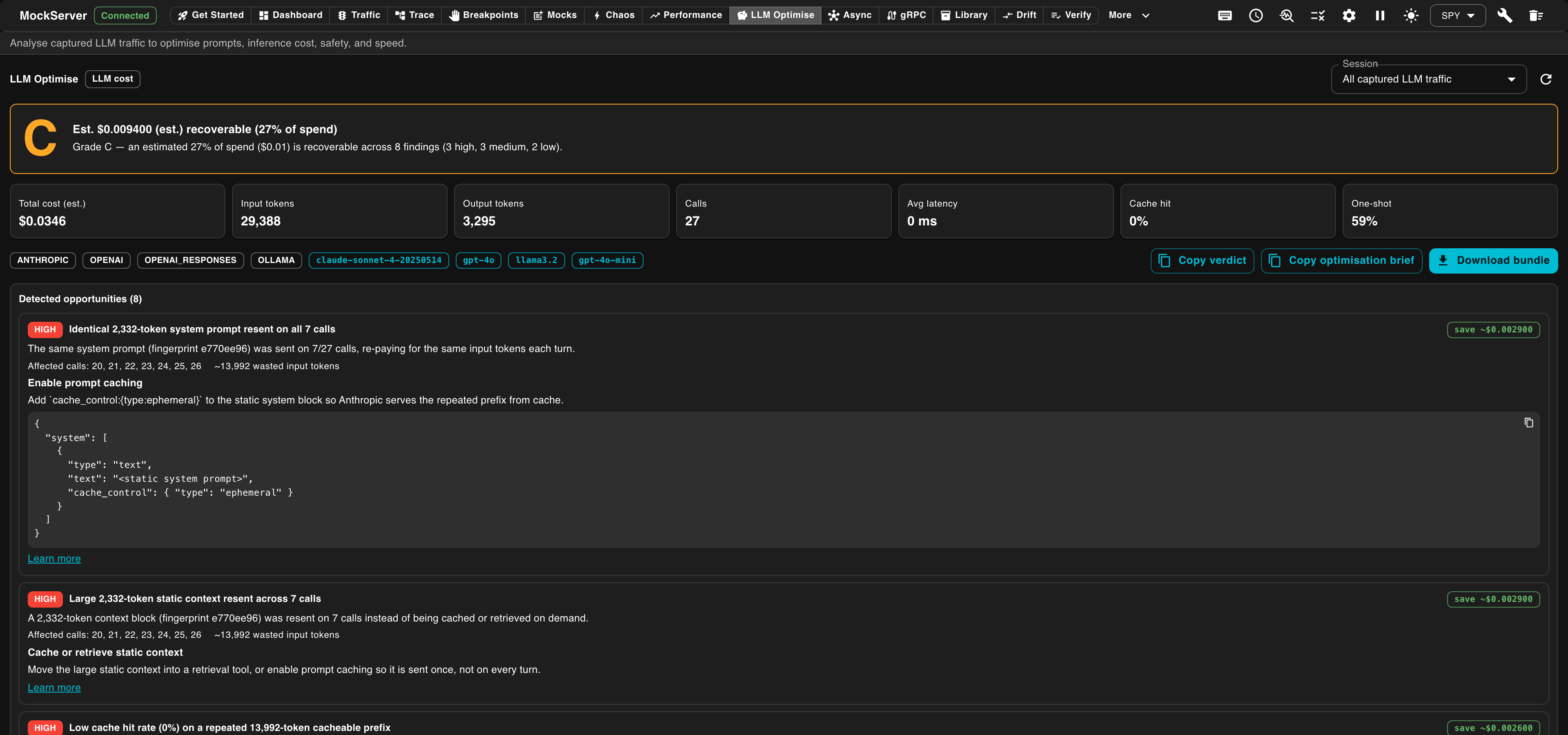This screenshot has height=735, width=1568.
Task: Filter by the OPENAI provider chip
Action: tap(107, 261)
